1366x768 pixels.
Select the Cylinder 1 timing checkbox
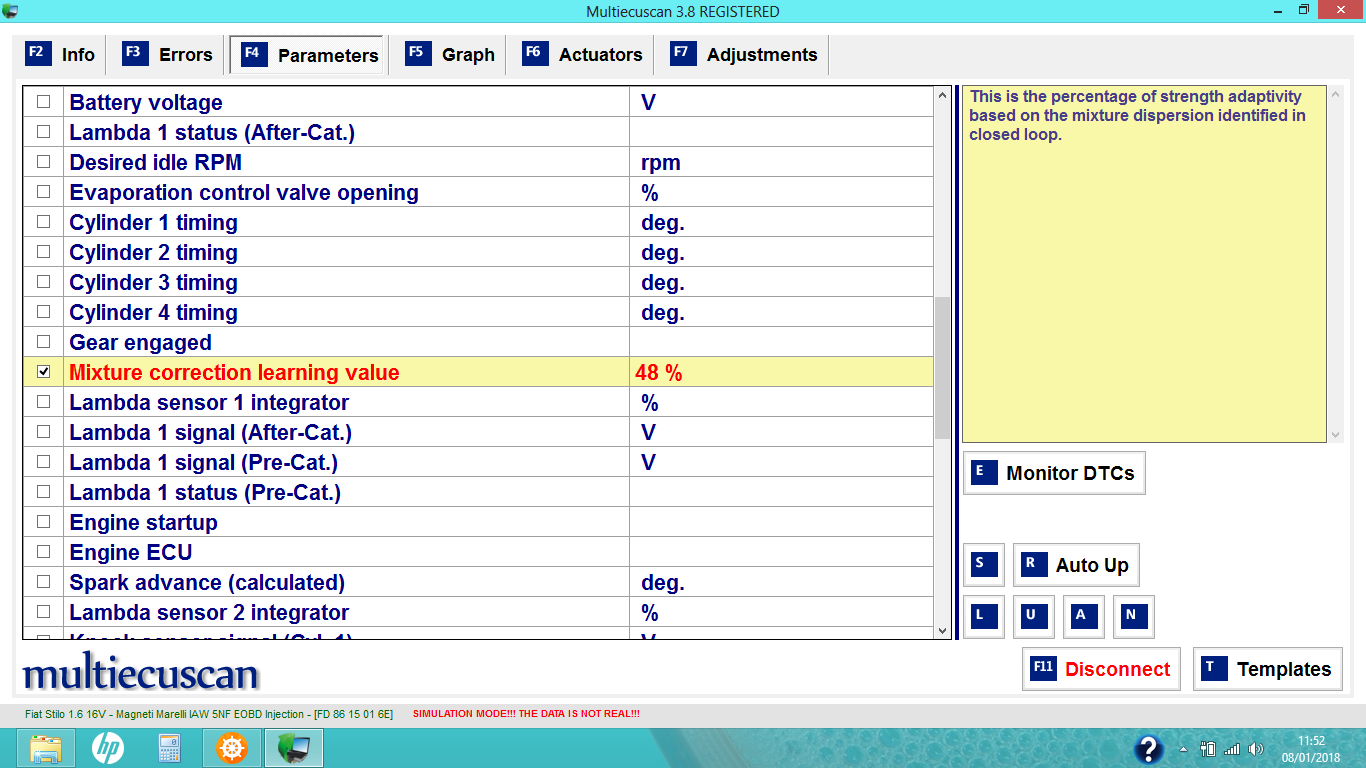pyautogui.click(x=43, y=222)
